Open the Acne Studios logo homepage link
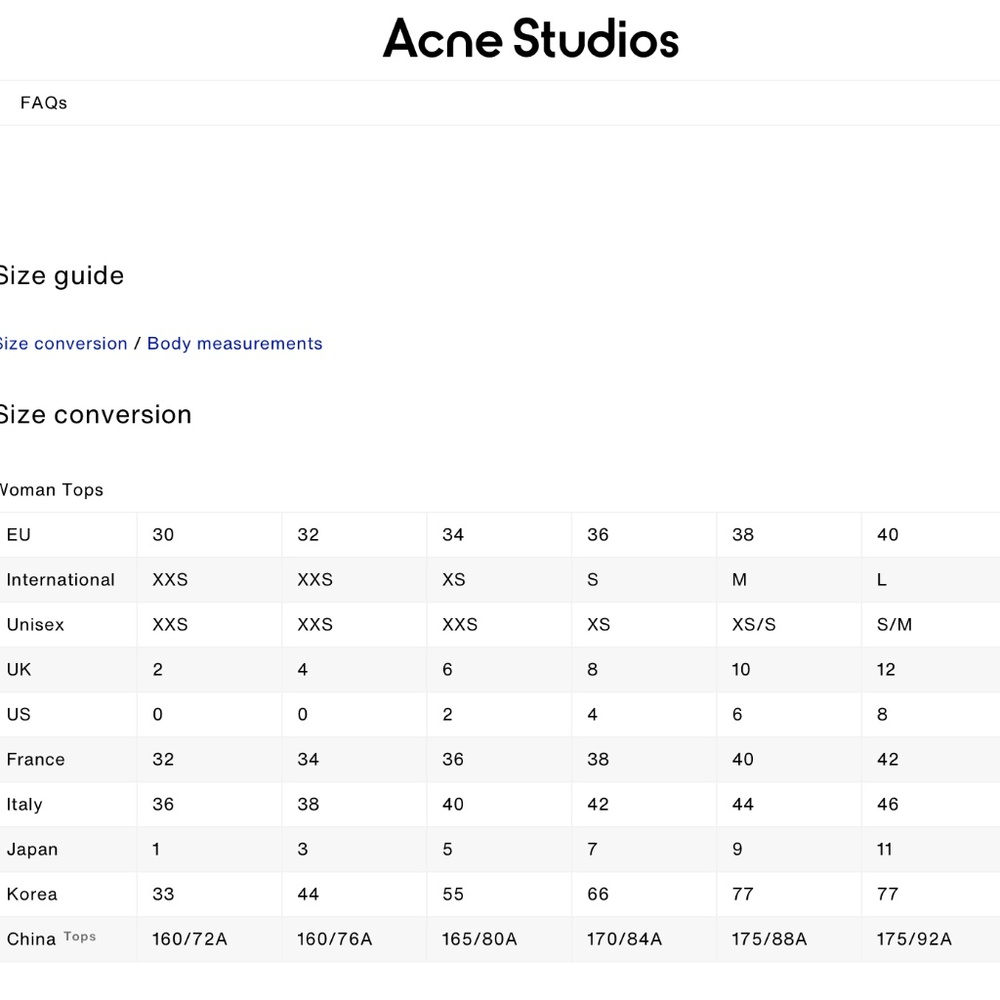 click(531, 38)
